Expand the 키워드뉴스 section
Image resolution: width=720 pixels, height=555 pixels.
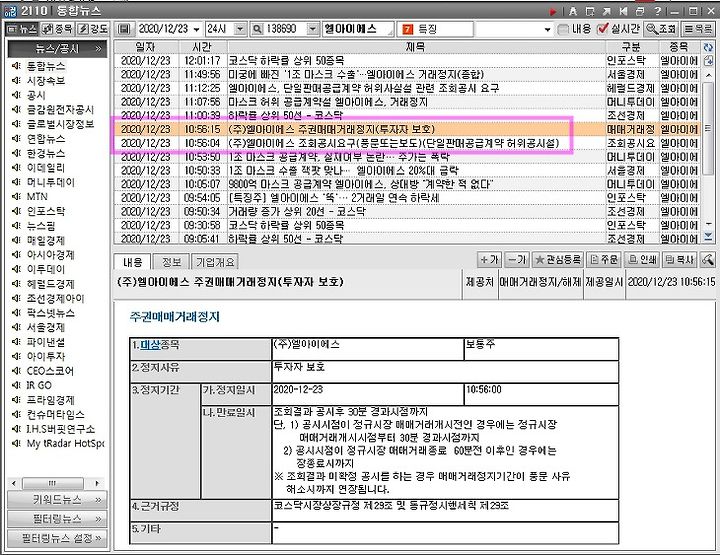(57, 499)
